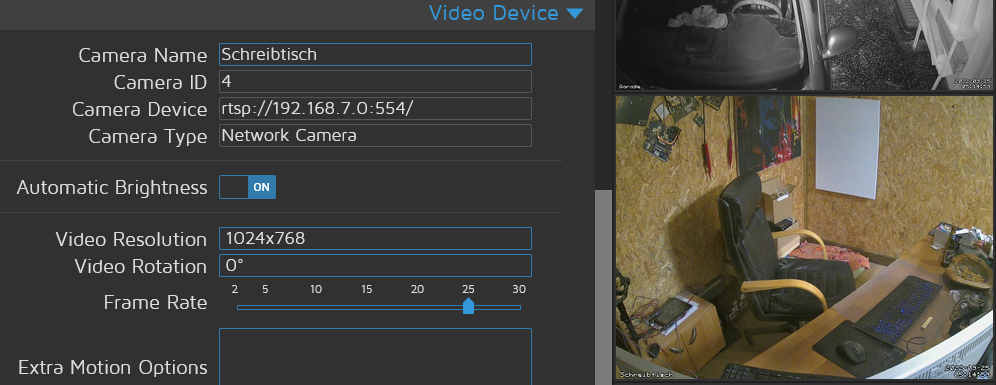This screenshot has width=996, height=385.
Task: Click the Camera Type Network Camera field
Action: 375,135
